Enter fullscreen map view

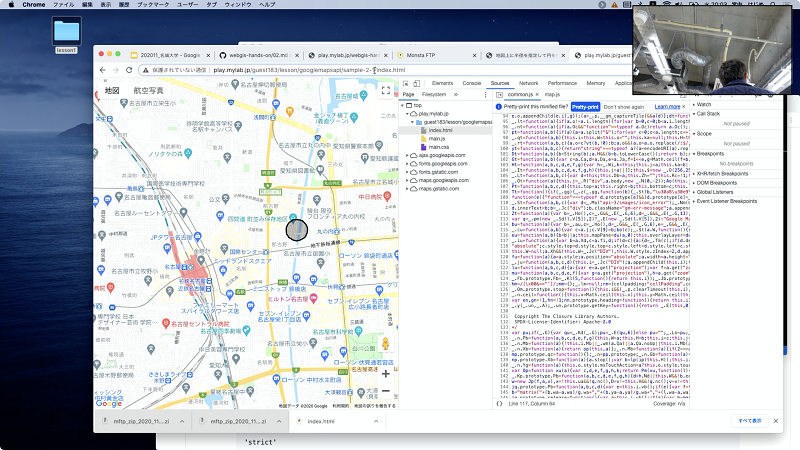click(x=386, y=90)
